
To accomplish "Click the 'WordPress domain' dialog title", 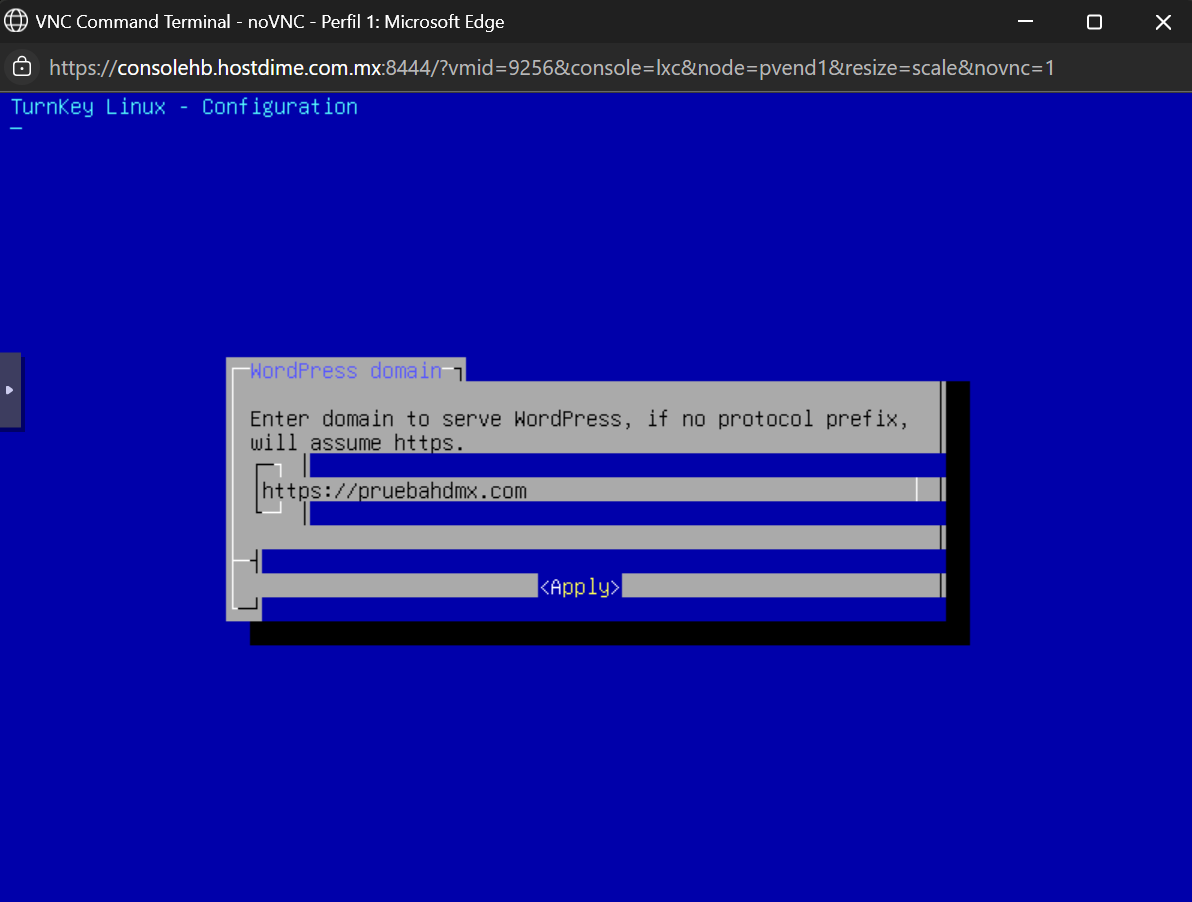I will (346, 371).
